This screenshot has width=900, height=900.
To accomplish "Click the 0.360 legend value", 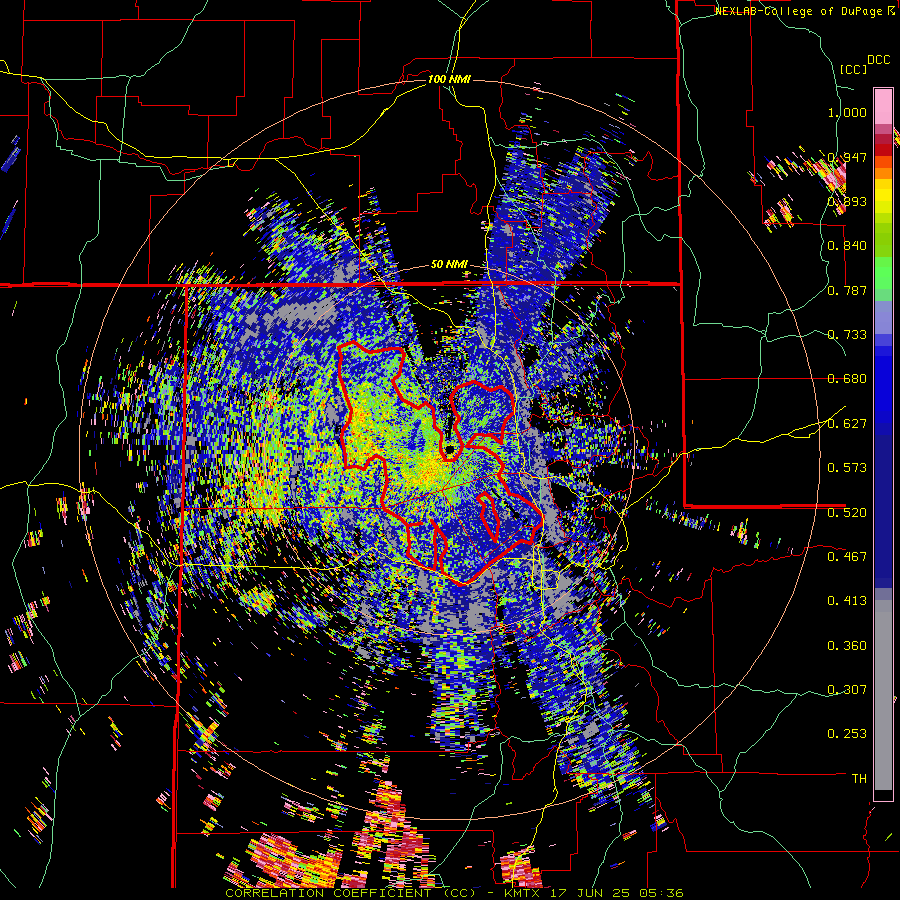I will (847, 646).
